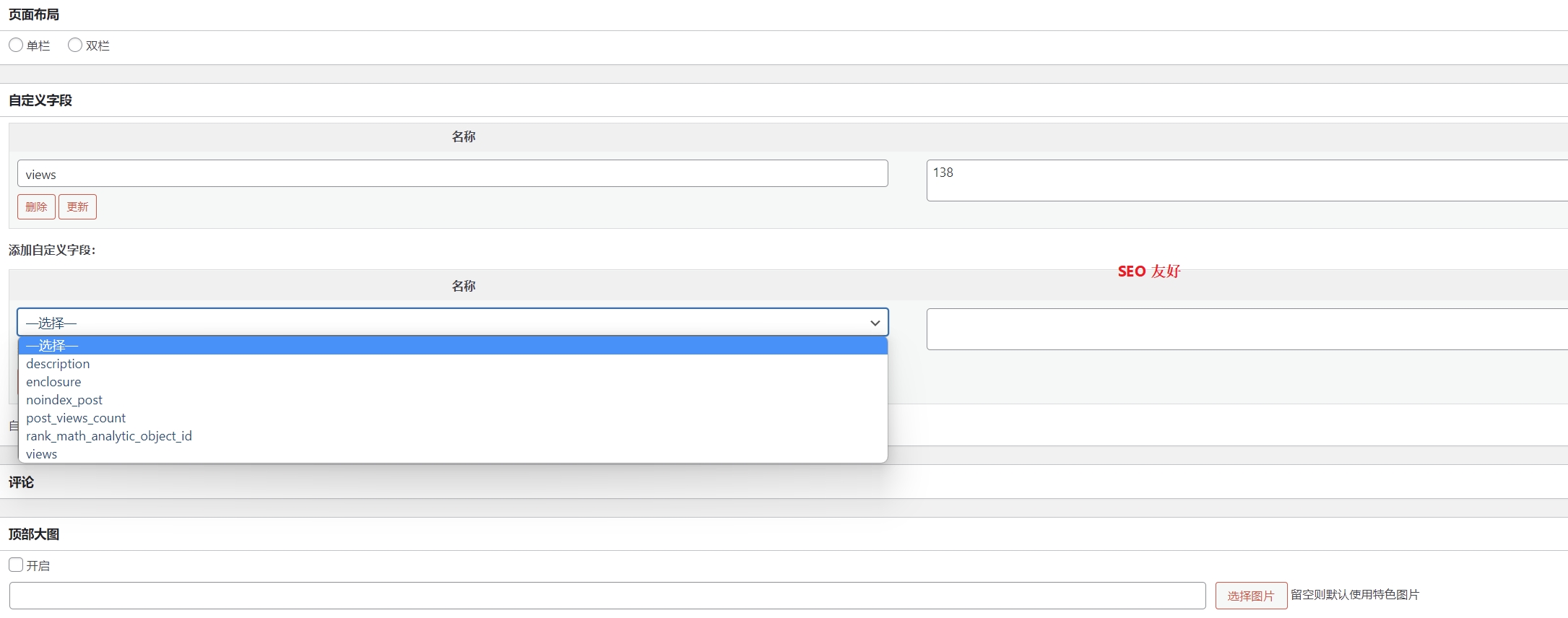Click the 更新 button for views field
1568x618 pixels.
[77, 206]
